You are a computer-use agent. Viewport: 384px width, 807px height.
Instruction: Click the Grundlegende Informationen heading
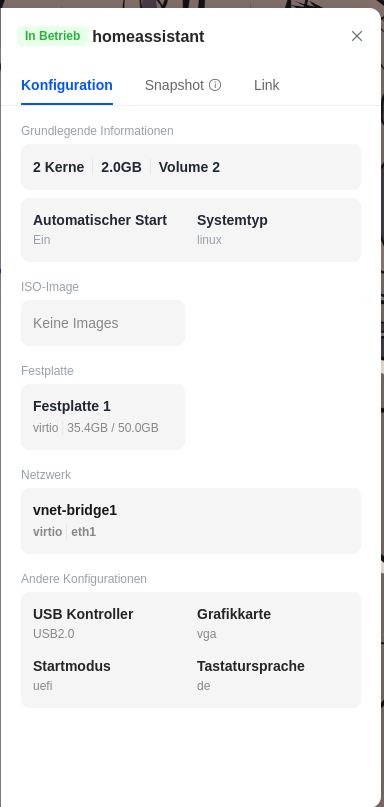tap(97, 131)
